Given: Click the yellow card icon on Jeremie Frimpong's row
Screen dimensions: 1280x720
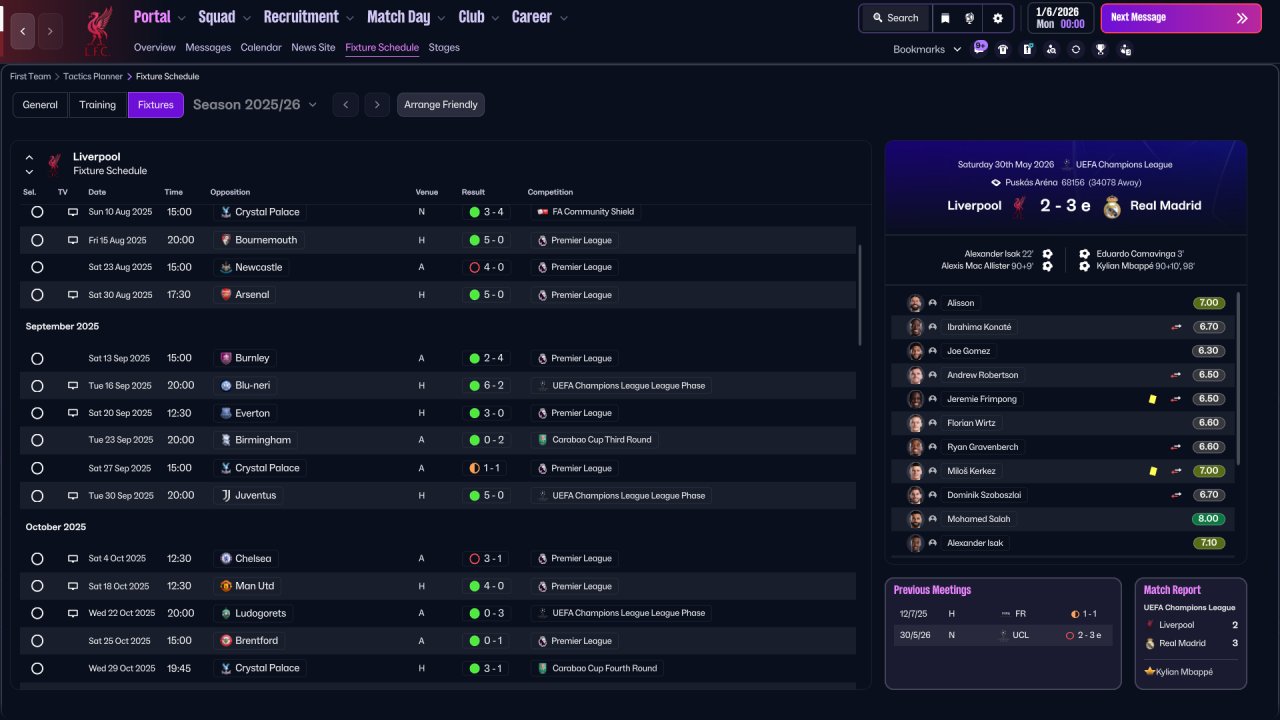Looking at the screenshot, I should 1153,399.
